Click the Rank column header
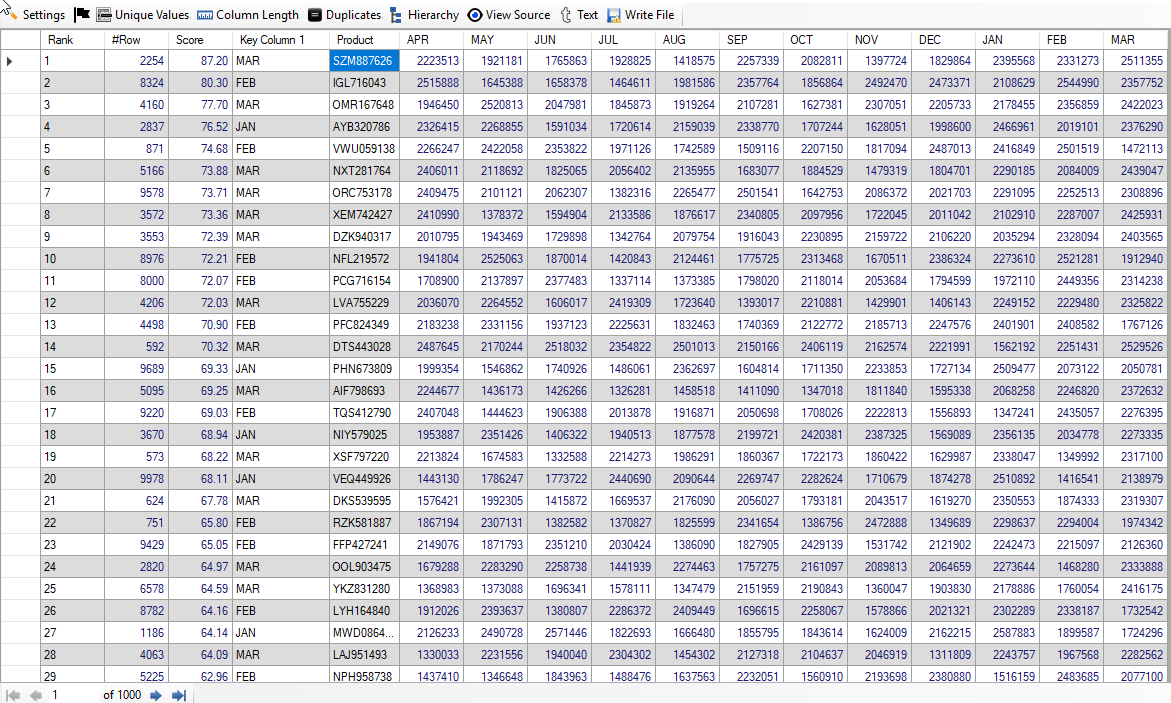The height and width of the screenshot is (703, 1171). click(72, 40)
